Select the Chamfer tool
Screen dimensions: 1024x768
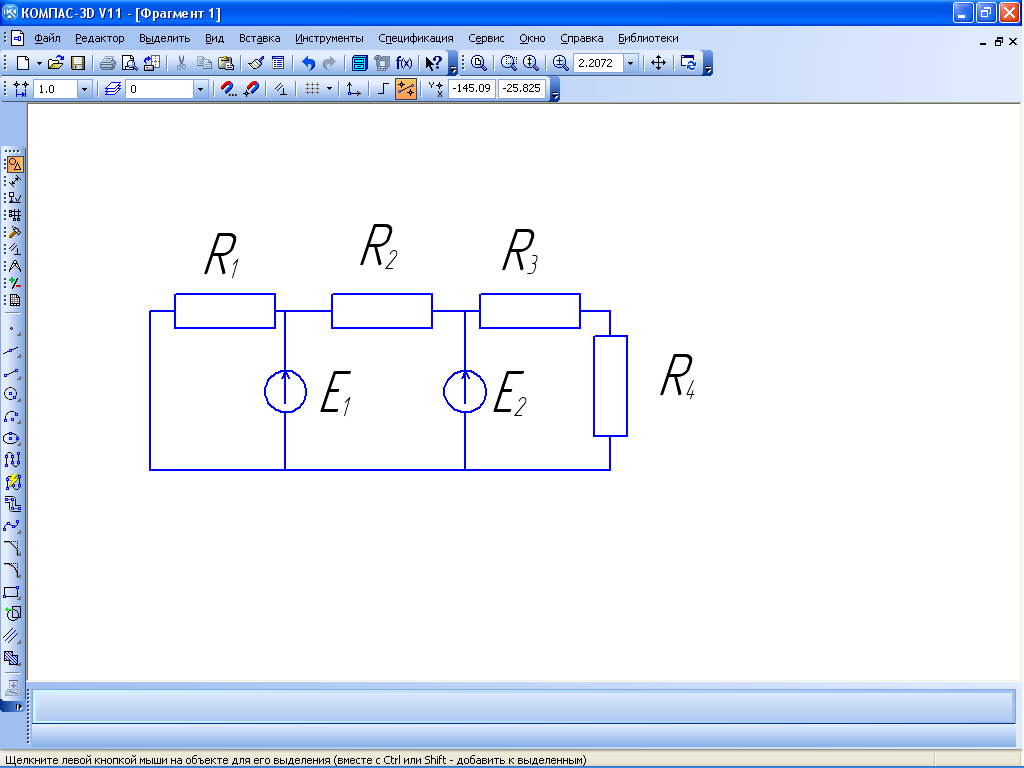12,547
